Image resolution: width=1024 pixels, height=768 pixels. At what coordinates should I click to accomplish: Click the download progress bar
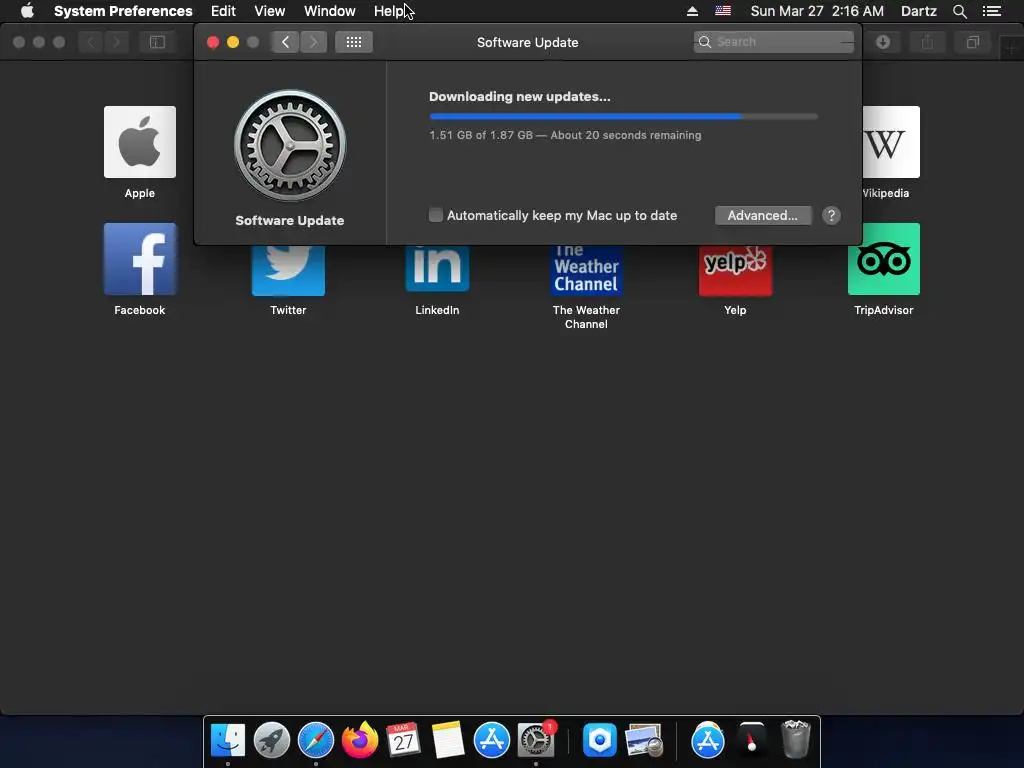click(x=623, y=116)
